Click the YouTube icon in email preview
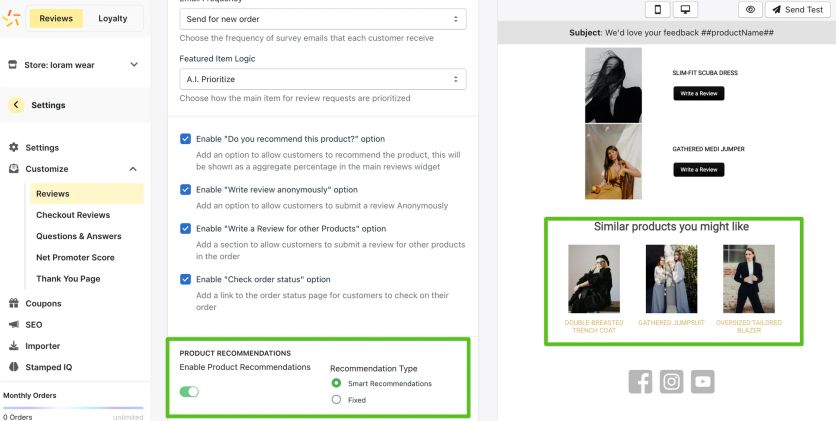836x421 pixels. coord(703,382)
